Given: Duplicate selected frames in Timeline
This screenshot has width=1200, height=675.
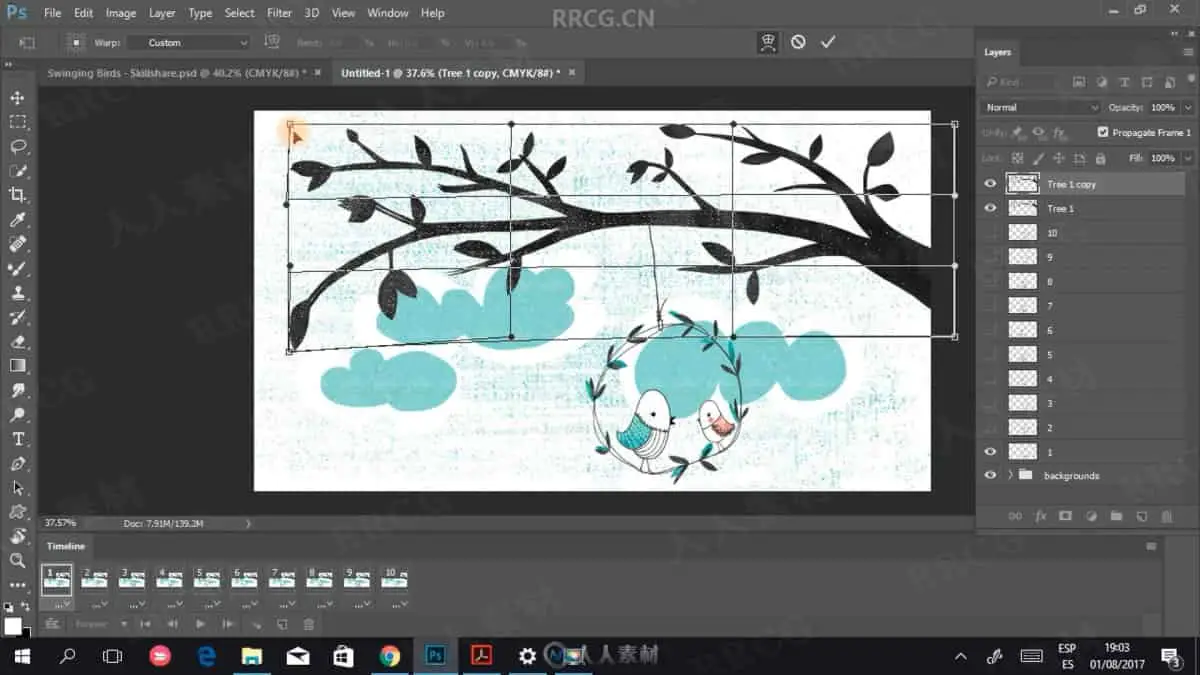Looking at the screenshot, I should (283, 624).
